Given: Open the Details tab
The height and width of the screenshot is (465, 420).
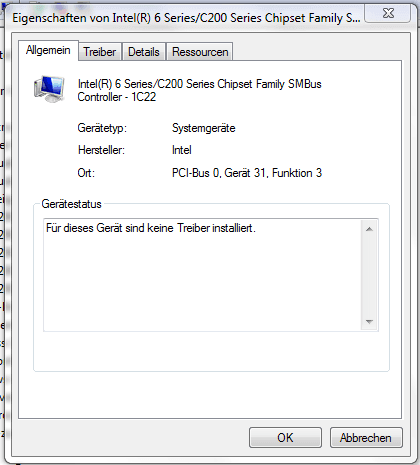Looking at the screenshot, I should (x=144, y=52).
